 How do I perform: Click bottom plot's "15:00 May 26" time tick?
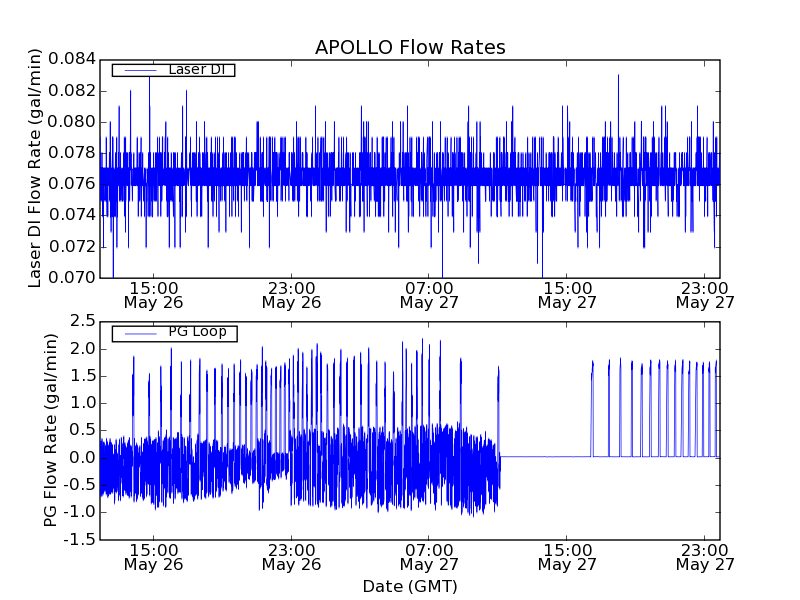point(153,556)
